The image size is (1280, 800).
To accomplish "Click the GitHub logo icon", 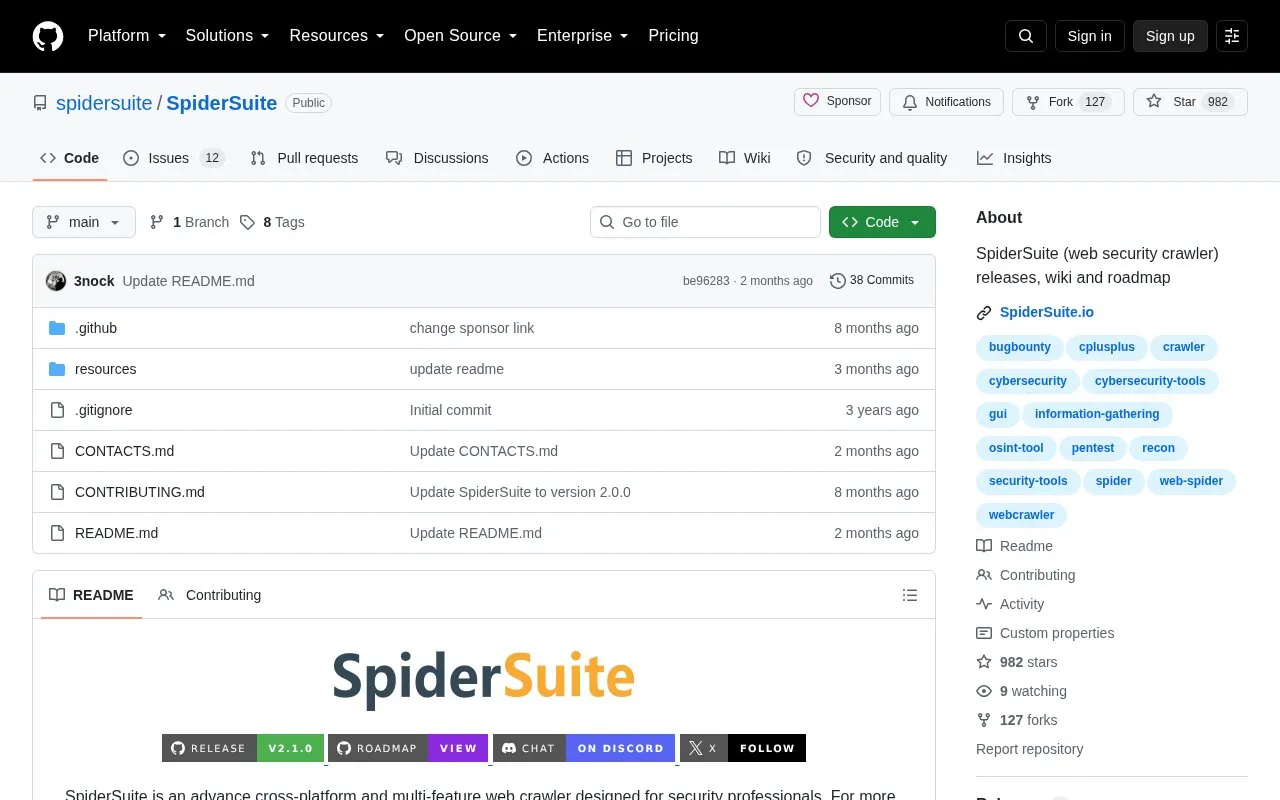I will [48, 36].
